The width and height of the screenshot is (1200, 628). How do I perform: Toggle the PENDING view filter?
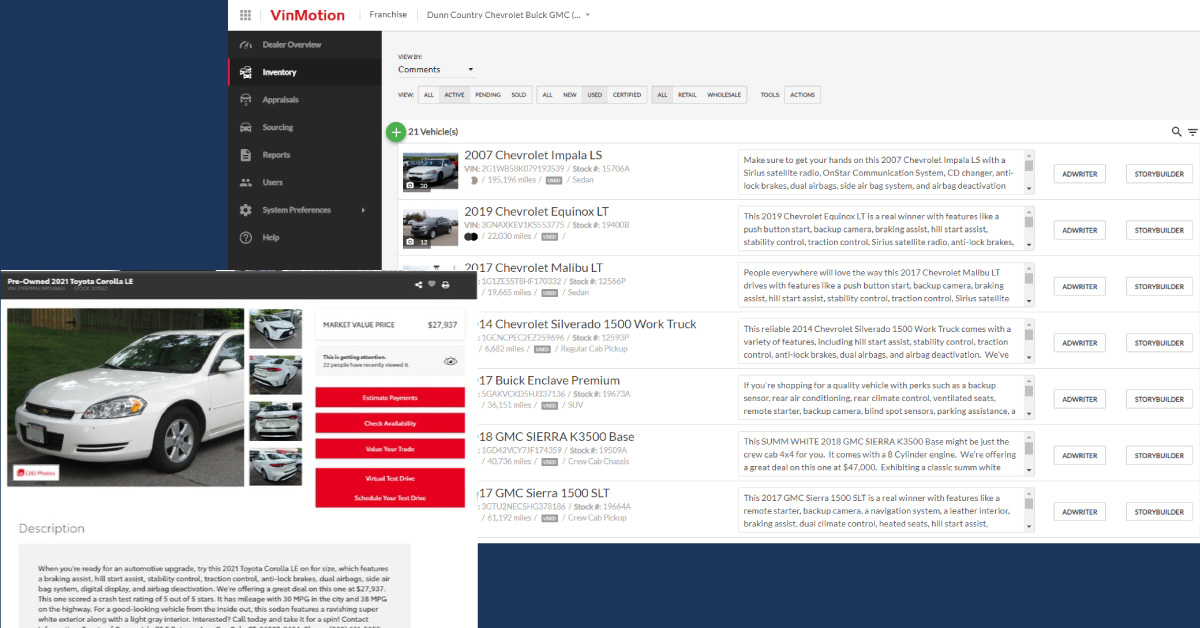pos(488,95)
